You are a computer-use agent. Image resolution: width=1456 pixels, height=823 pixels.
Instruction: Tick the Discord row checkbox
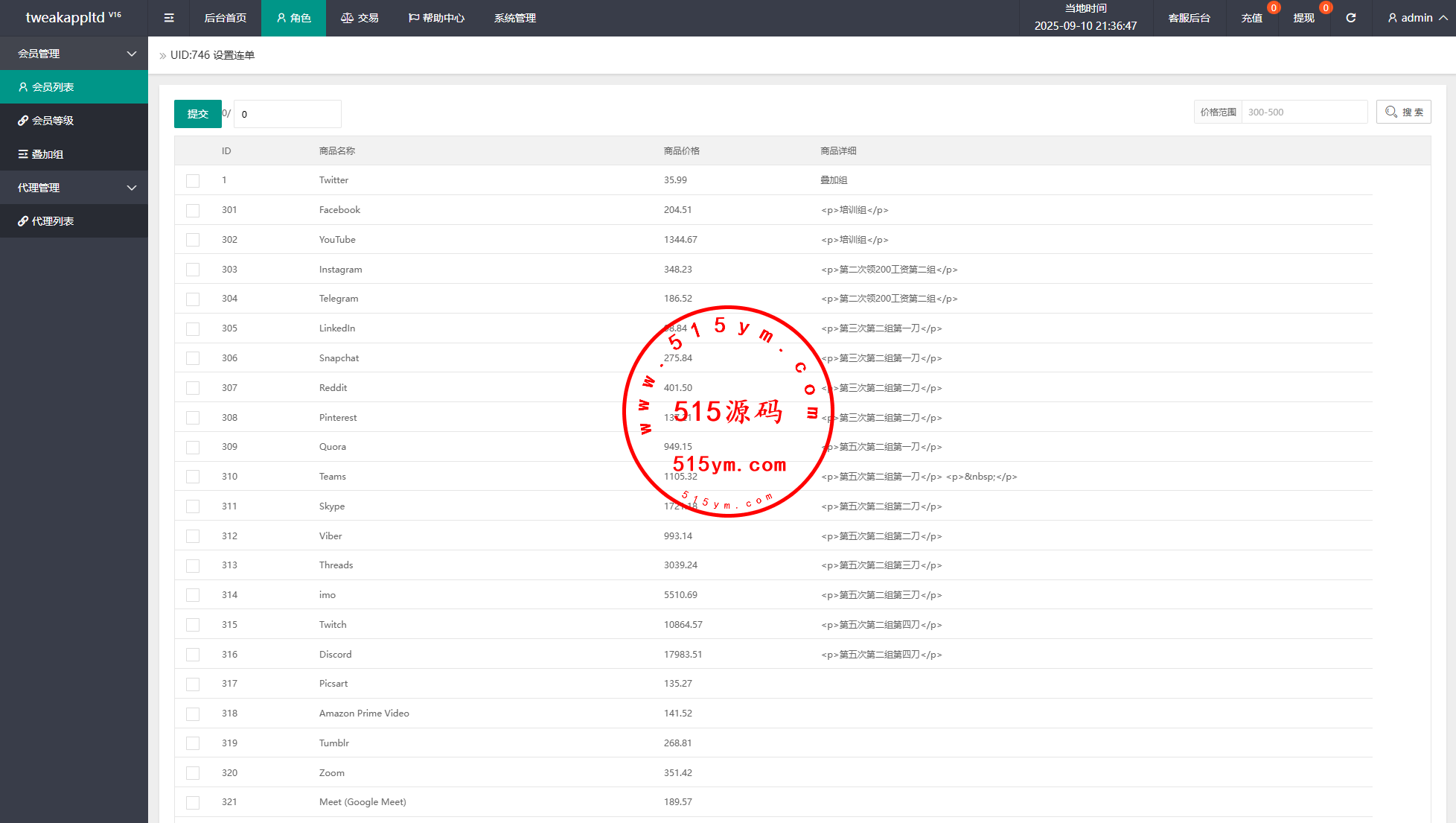[x=193, y=655]
